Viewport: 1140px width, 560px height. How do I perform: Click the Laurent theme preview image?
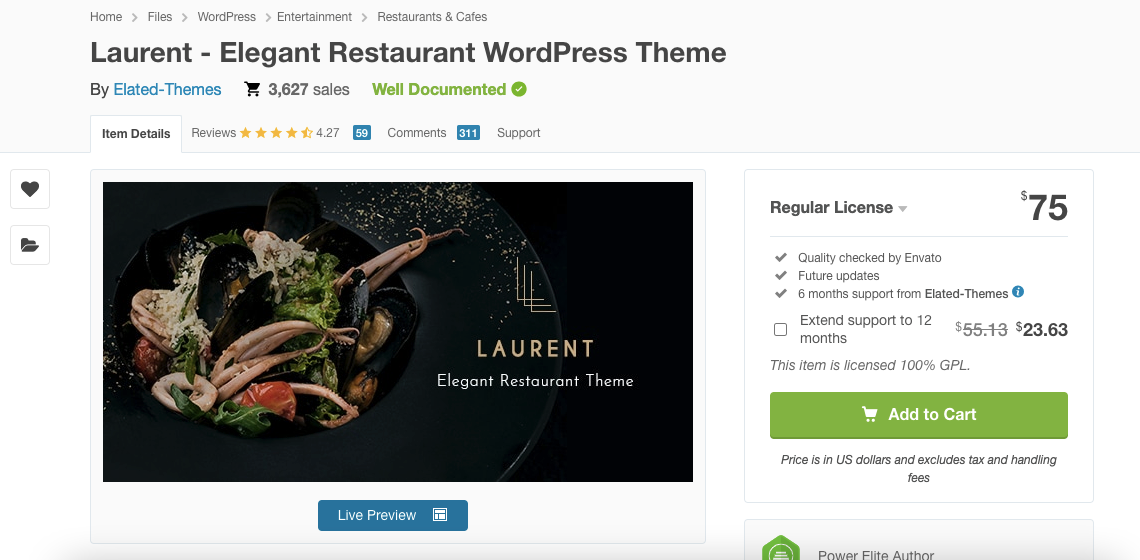pyautogui.click(x=398, y=332)
